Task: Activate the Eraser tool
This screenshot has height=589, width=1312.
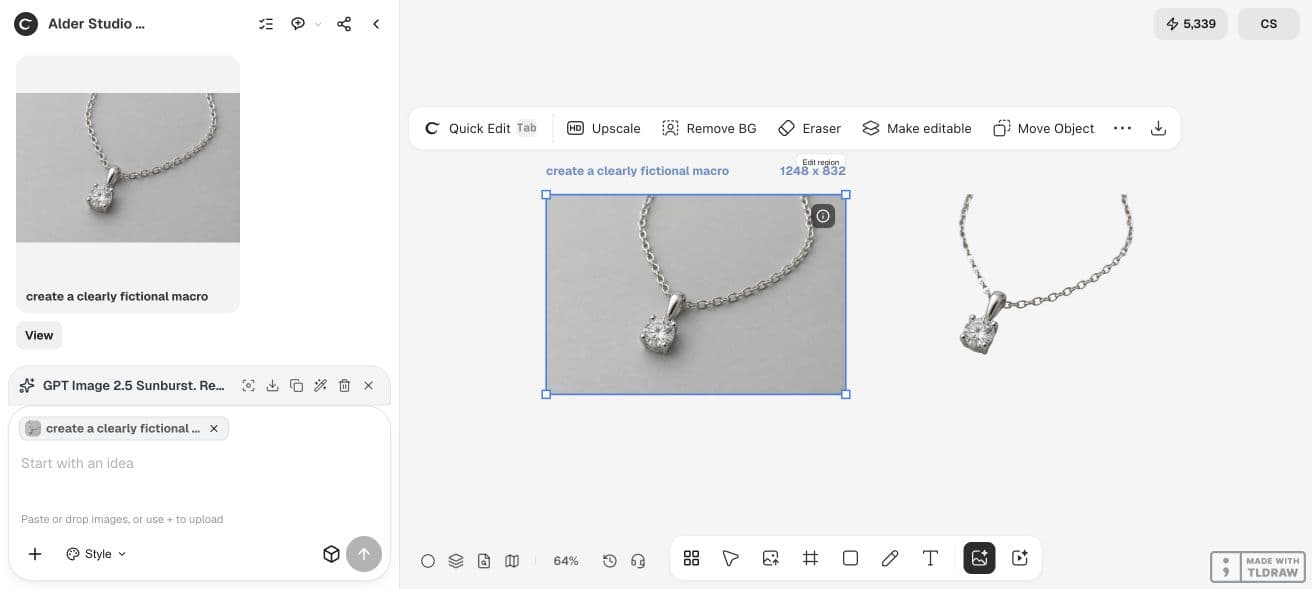Action: [x=810, y=128]
